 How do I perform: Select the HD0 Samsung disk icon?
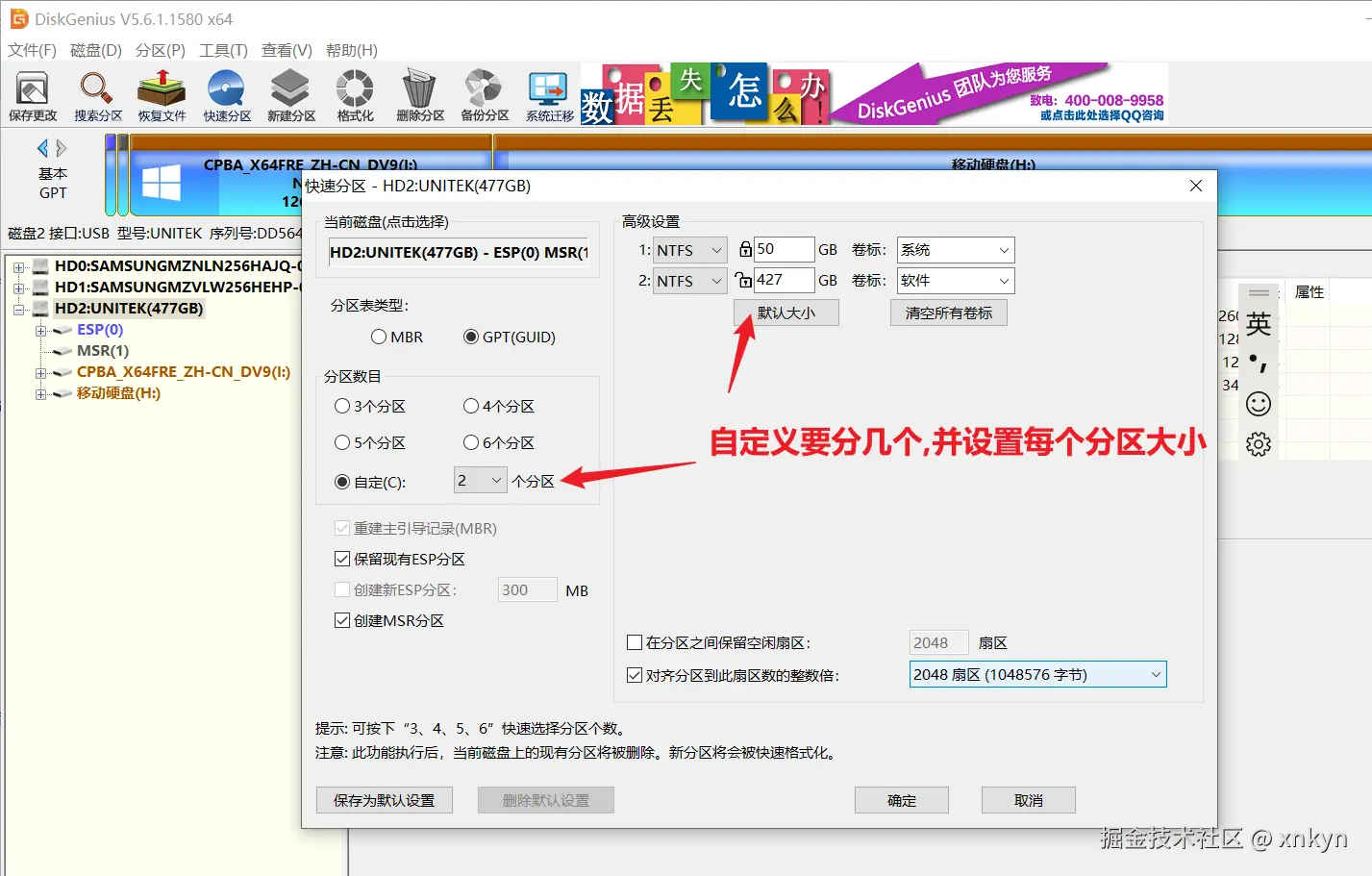pos(40,265)
